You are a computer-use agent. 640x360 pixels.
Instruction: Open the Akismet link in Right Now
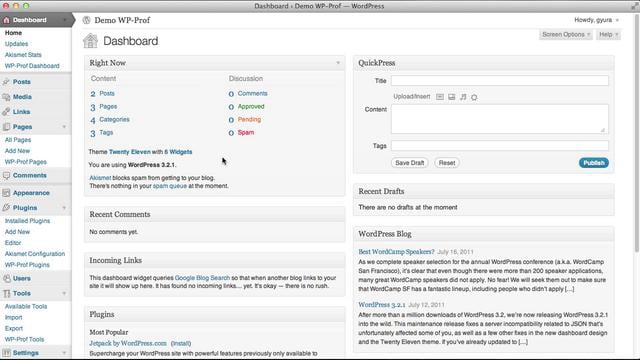pos(100,178)
